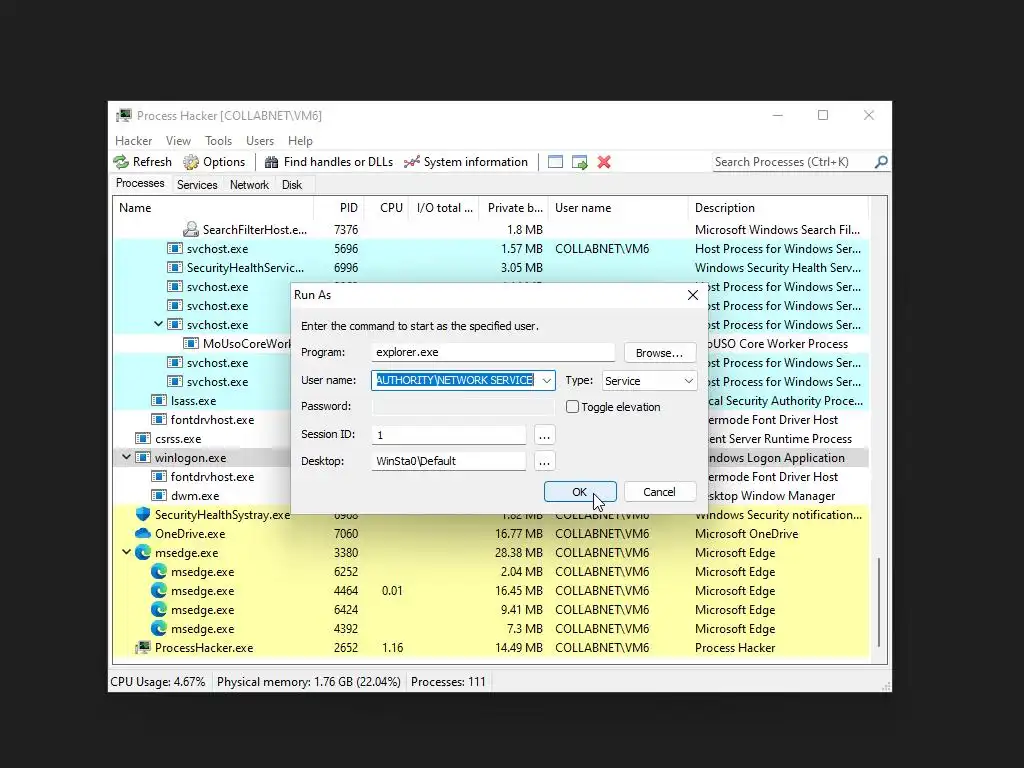This screenshot has width=1024, height=768.
Task: Click SecurityHealthSystray shield icon
Action: (x=143, y=515)
